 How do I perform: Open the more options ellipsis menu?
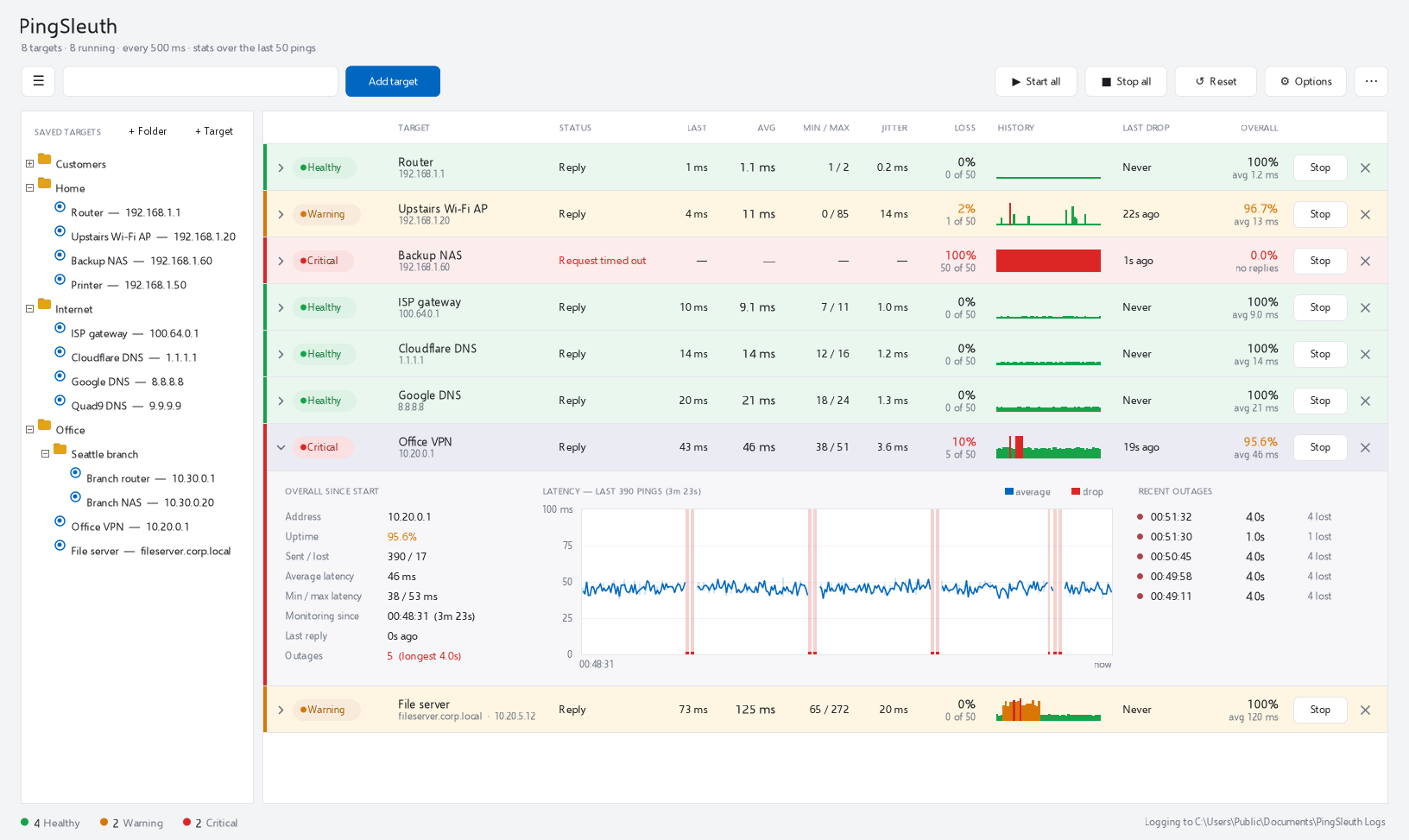1371,81
